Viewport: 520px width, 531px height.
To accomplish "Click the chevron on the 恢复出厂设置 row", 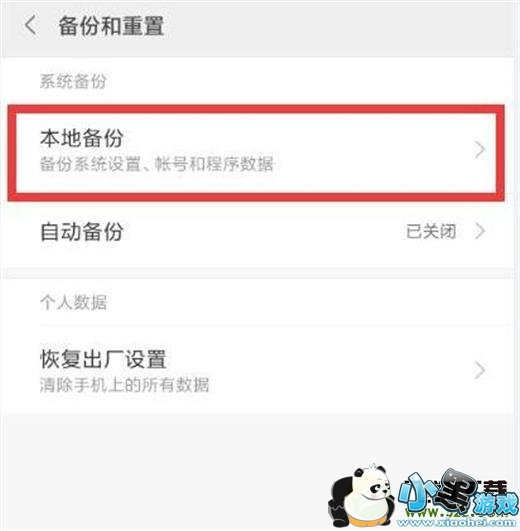I will (479, 370).
